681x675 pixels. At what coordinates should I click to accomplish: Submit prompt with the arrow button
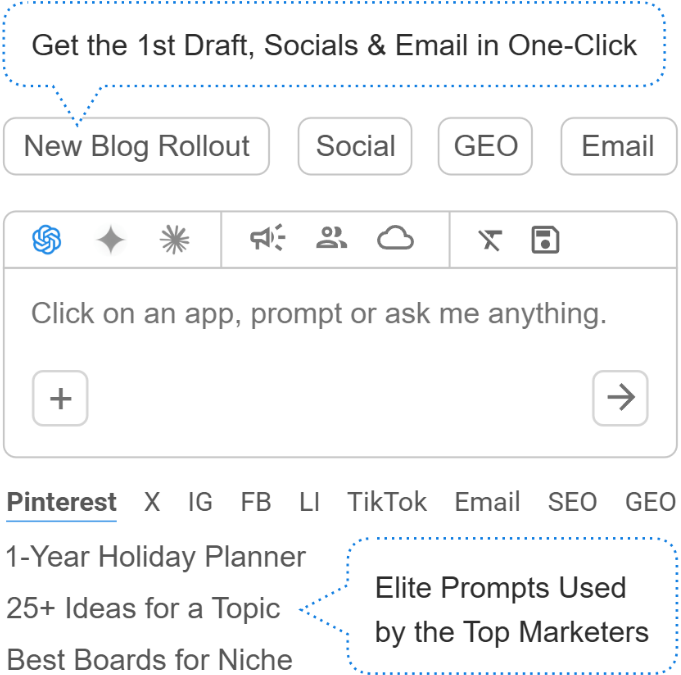pos(620,398)
